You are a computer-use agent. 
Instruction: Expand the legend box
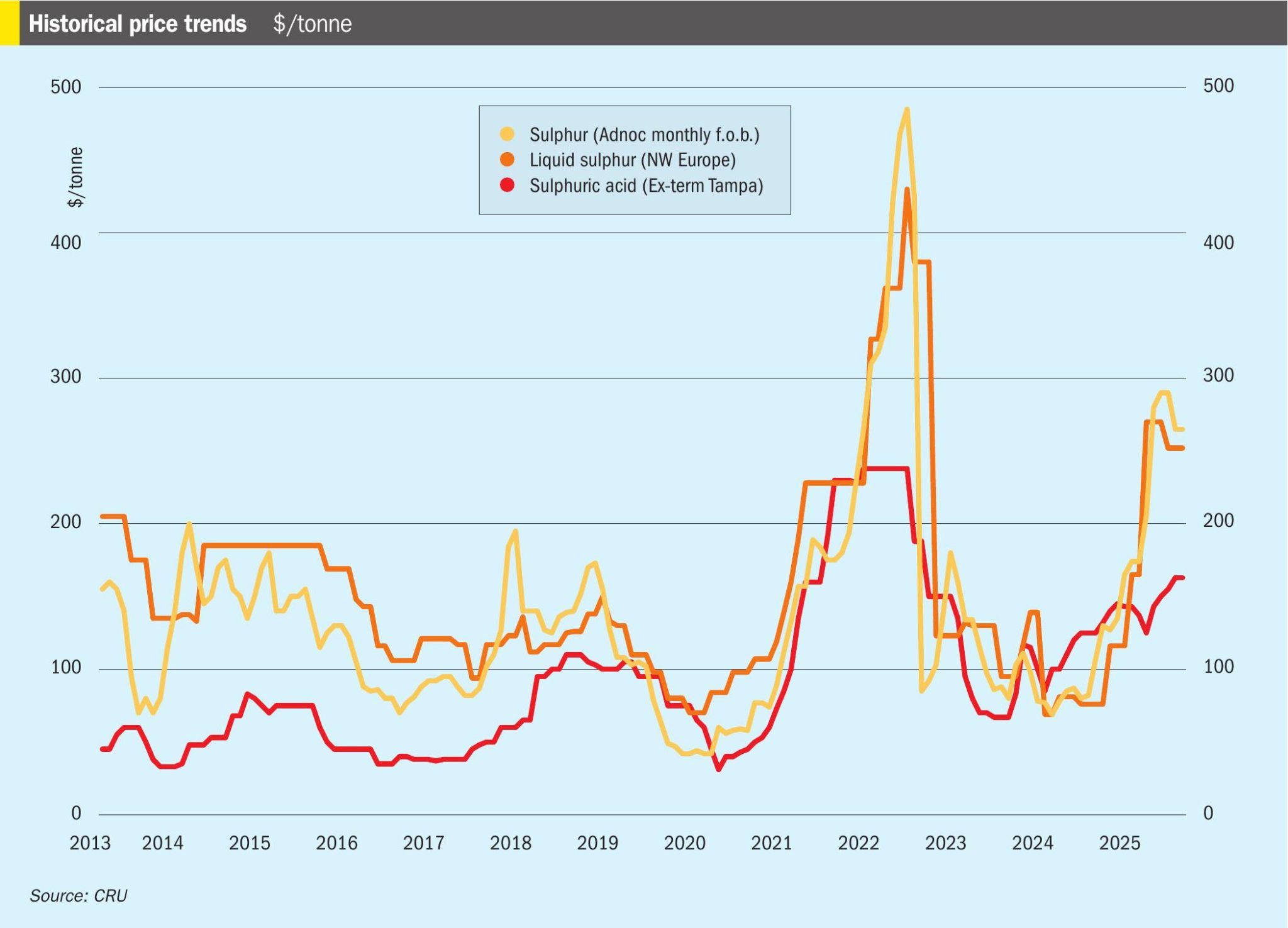tap(635, 160)
